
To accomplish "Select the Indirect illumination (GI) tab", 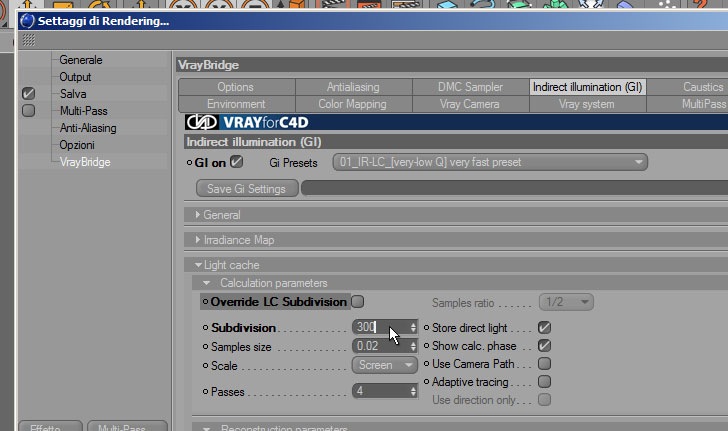I will click(587, 87).
